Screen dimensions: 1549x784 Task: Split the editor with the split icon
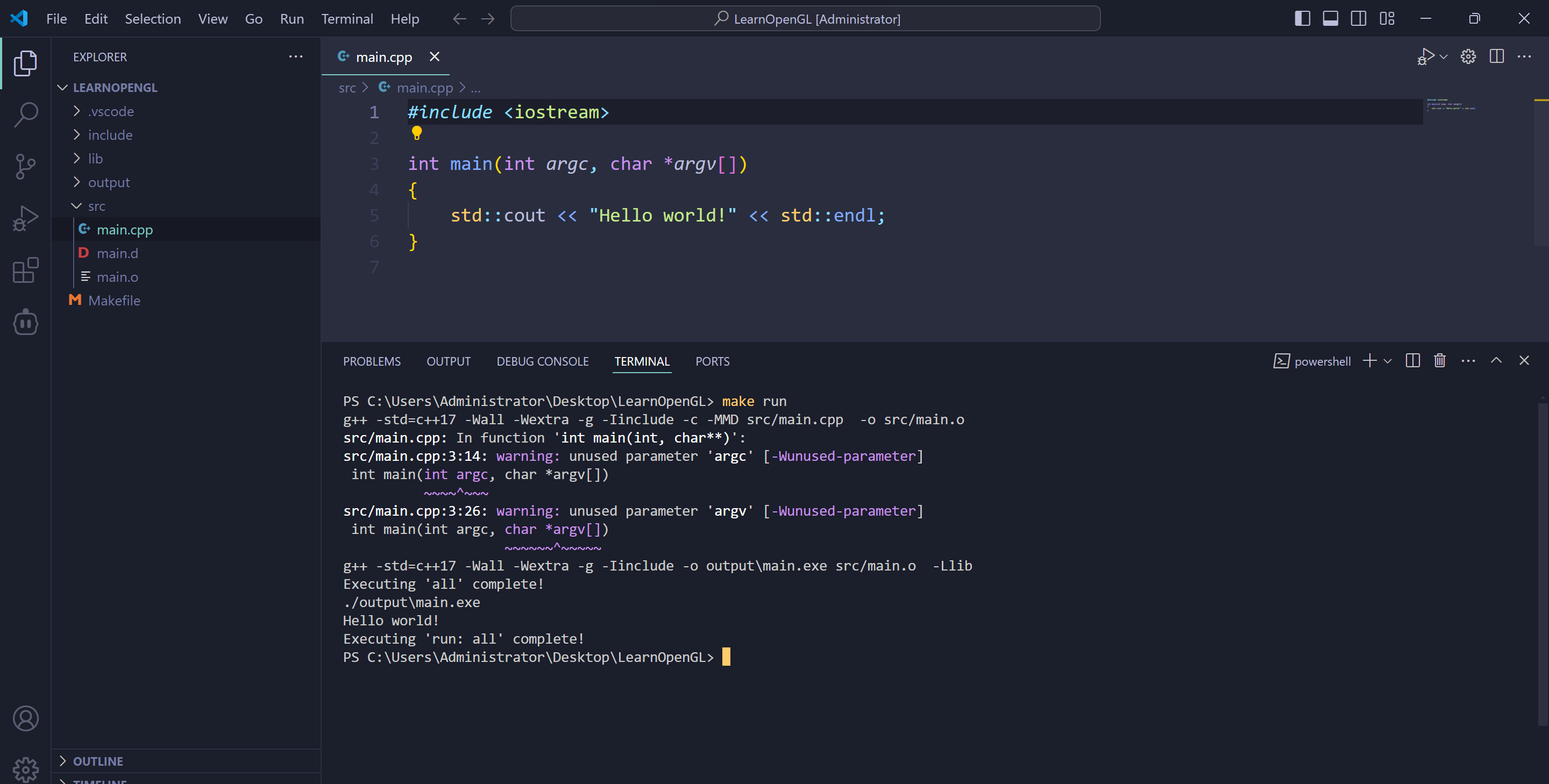1496,56
